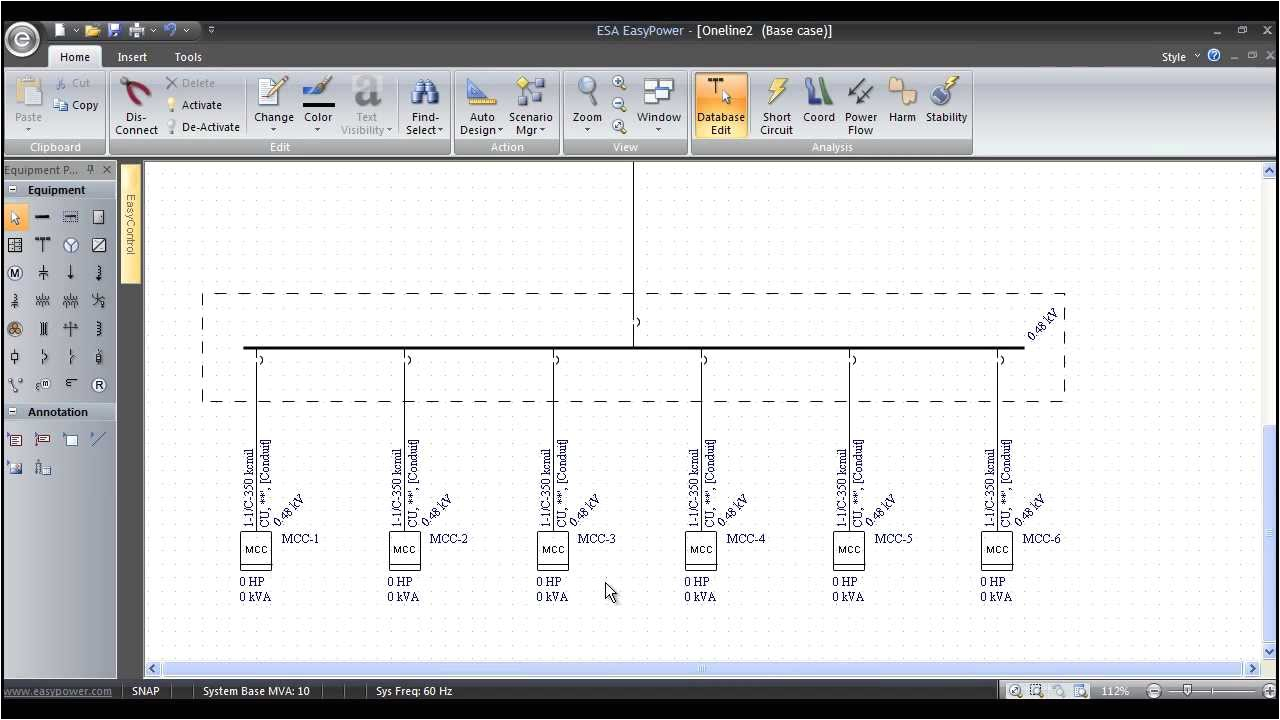Select the Motor symbol in Equipment panel

click(x=14, y=272)
